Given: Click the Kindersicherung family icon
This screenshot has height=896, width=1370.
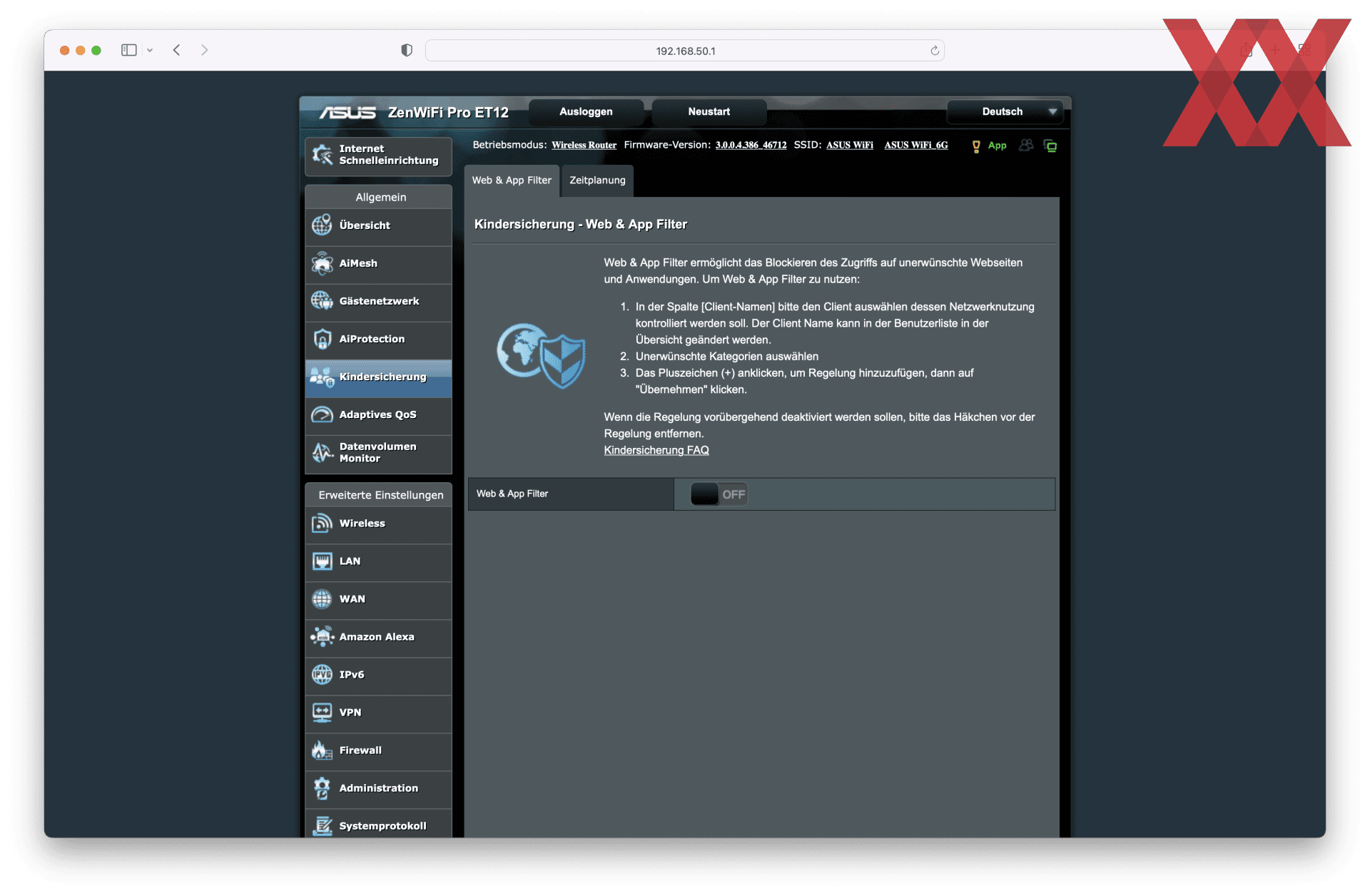Looking at the screenshot, I should coord(322,377).
